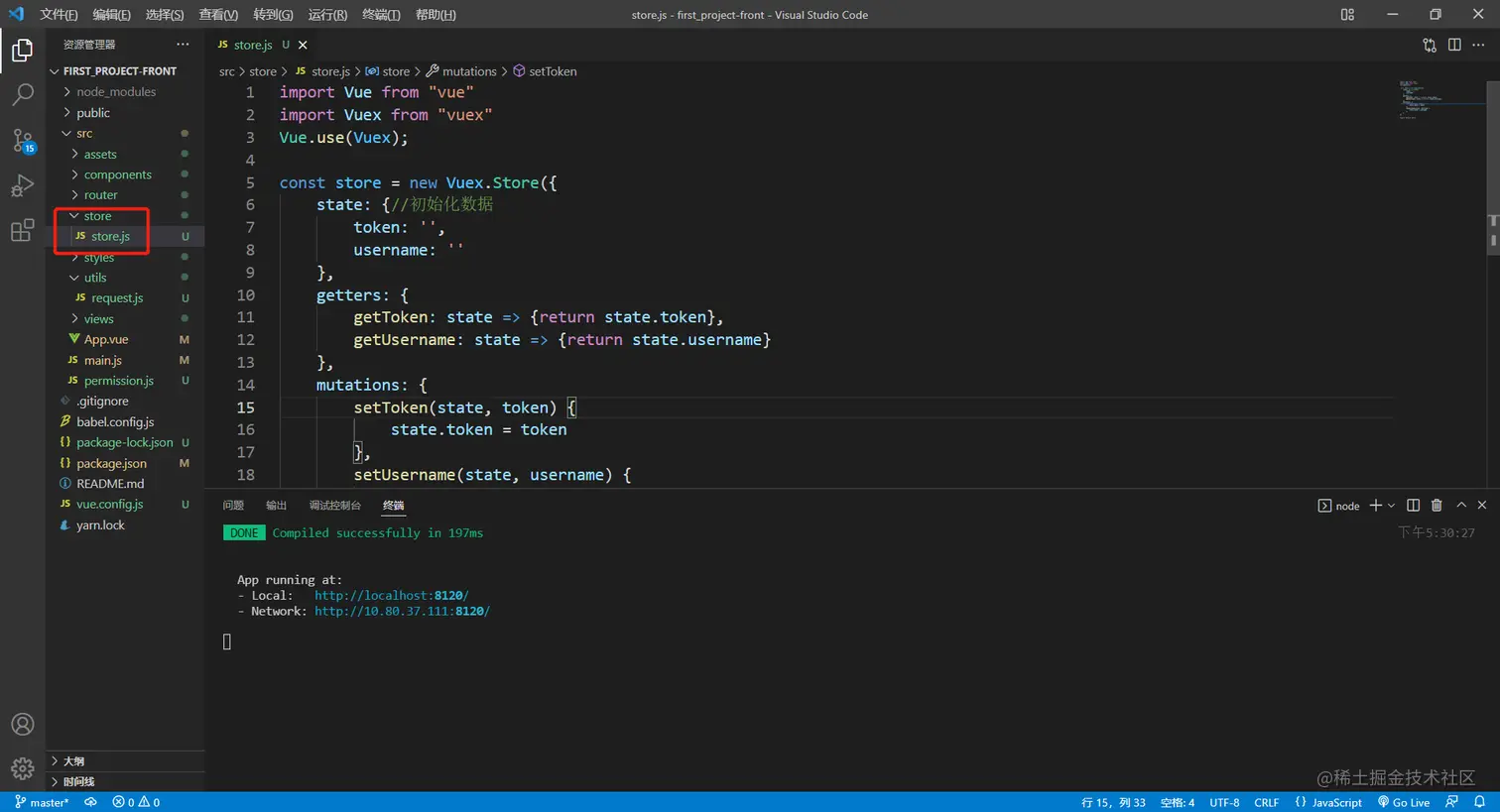Image resolution: width=1500 pixels, height=812 pixels.
Task: Synchronize changes from the status bar
Action: click(x=90, y=802)
